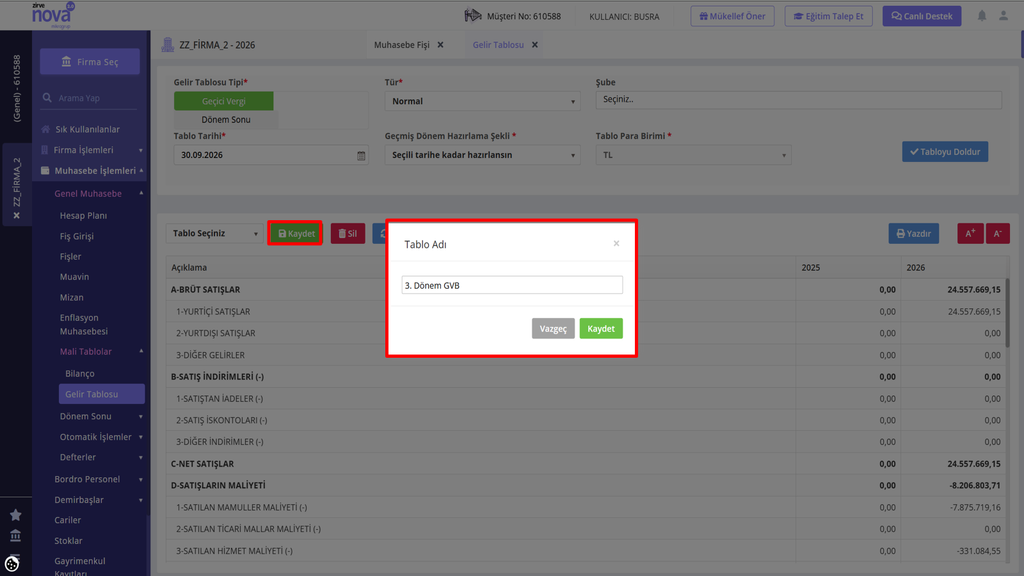Close ZZ_FİRMA_2 vertical tab with X

coord(16,216)
